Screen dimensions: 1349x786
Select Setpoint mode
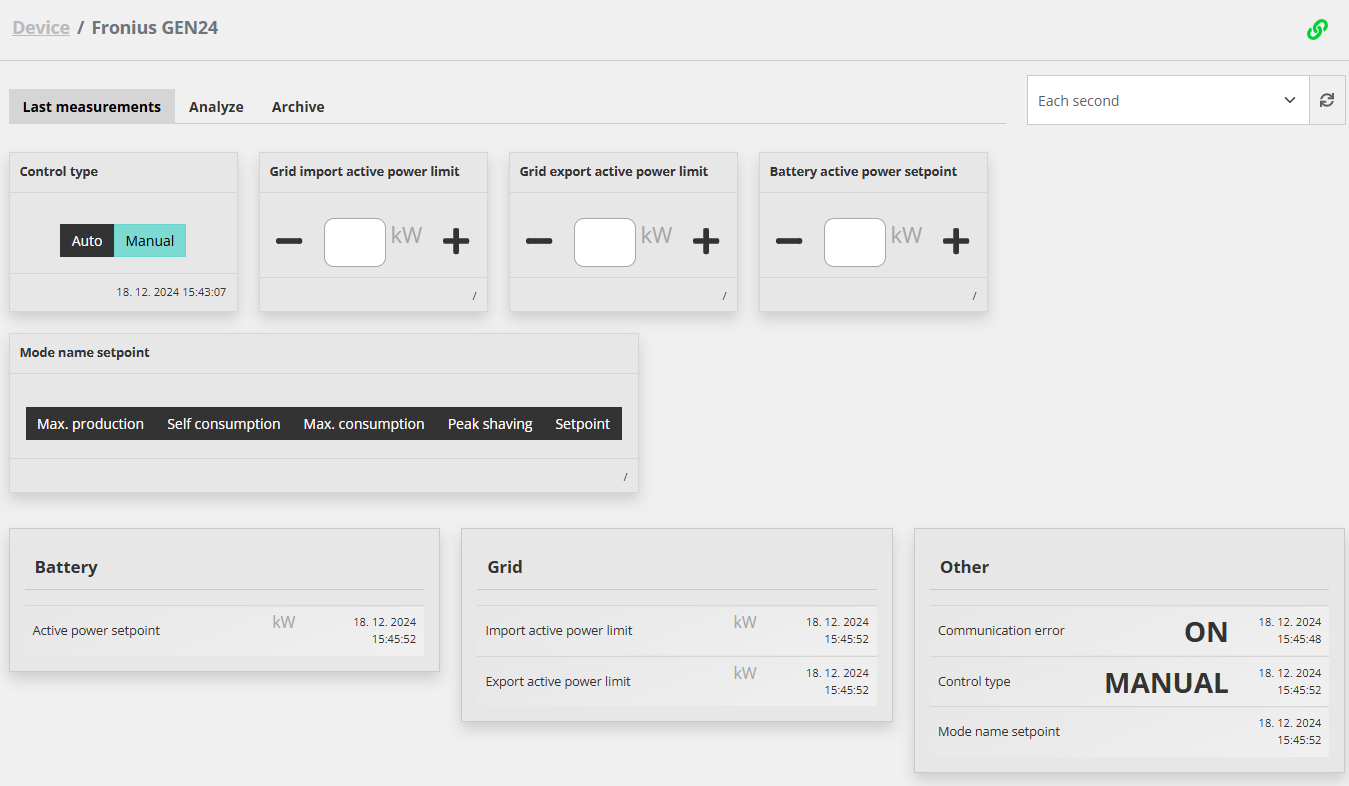coord(583,424)
